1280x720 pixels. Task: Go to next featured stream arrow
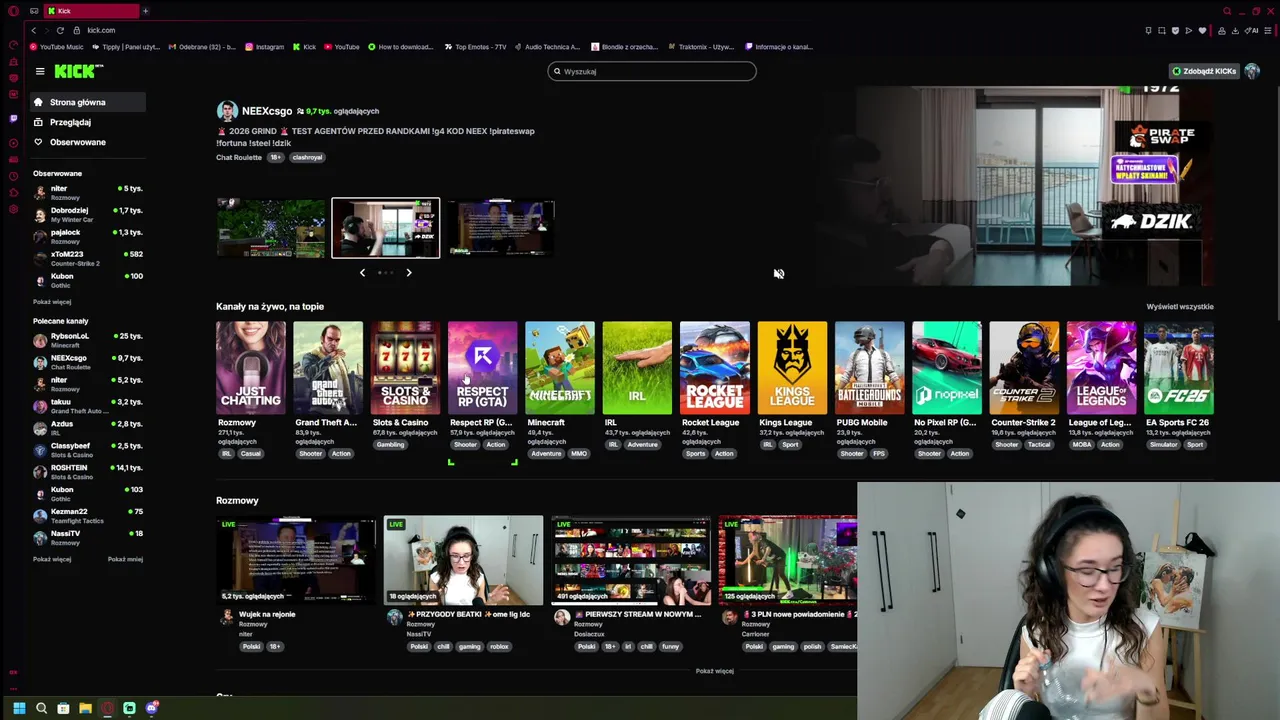coord(408,272)
